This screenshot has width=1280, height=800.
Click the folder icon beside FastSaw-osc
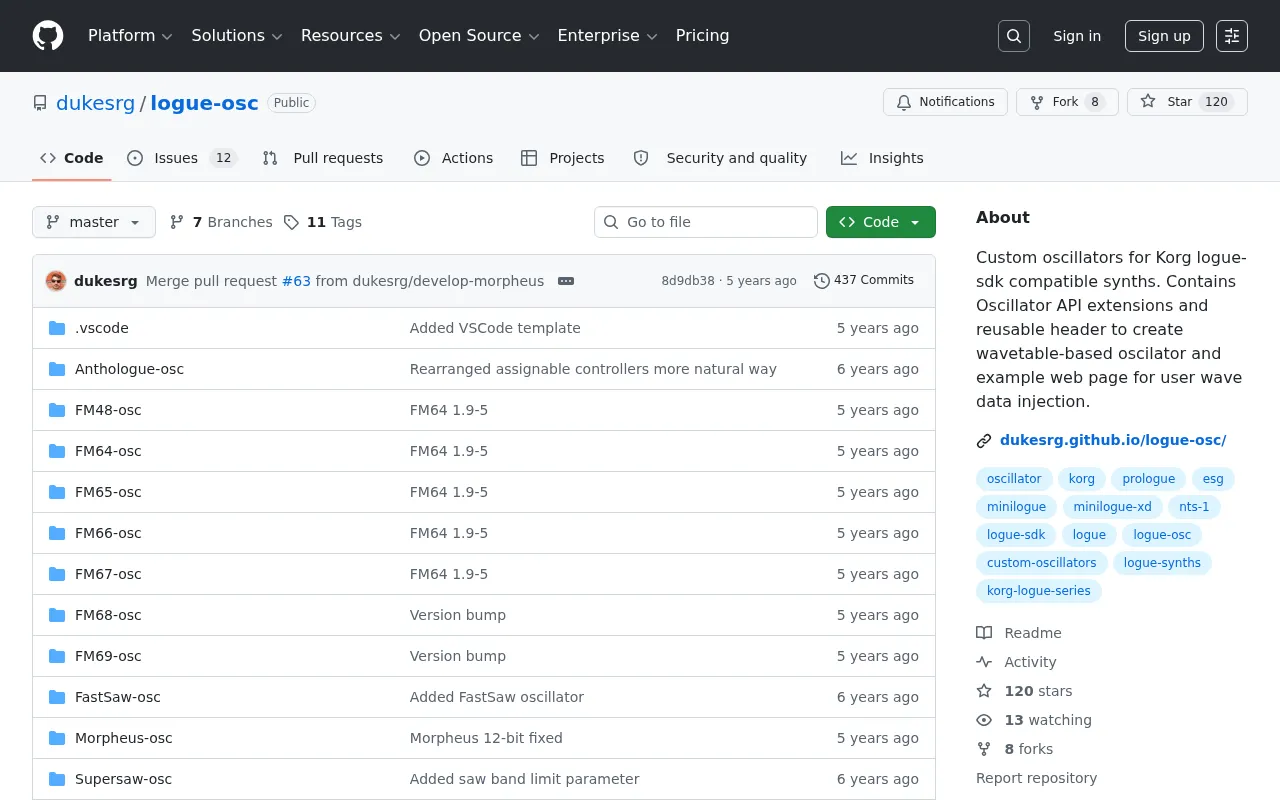tap(57, 697)
